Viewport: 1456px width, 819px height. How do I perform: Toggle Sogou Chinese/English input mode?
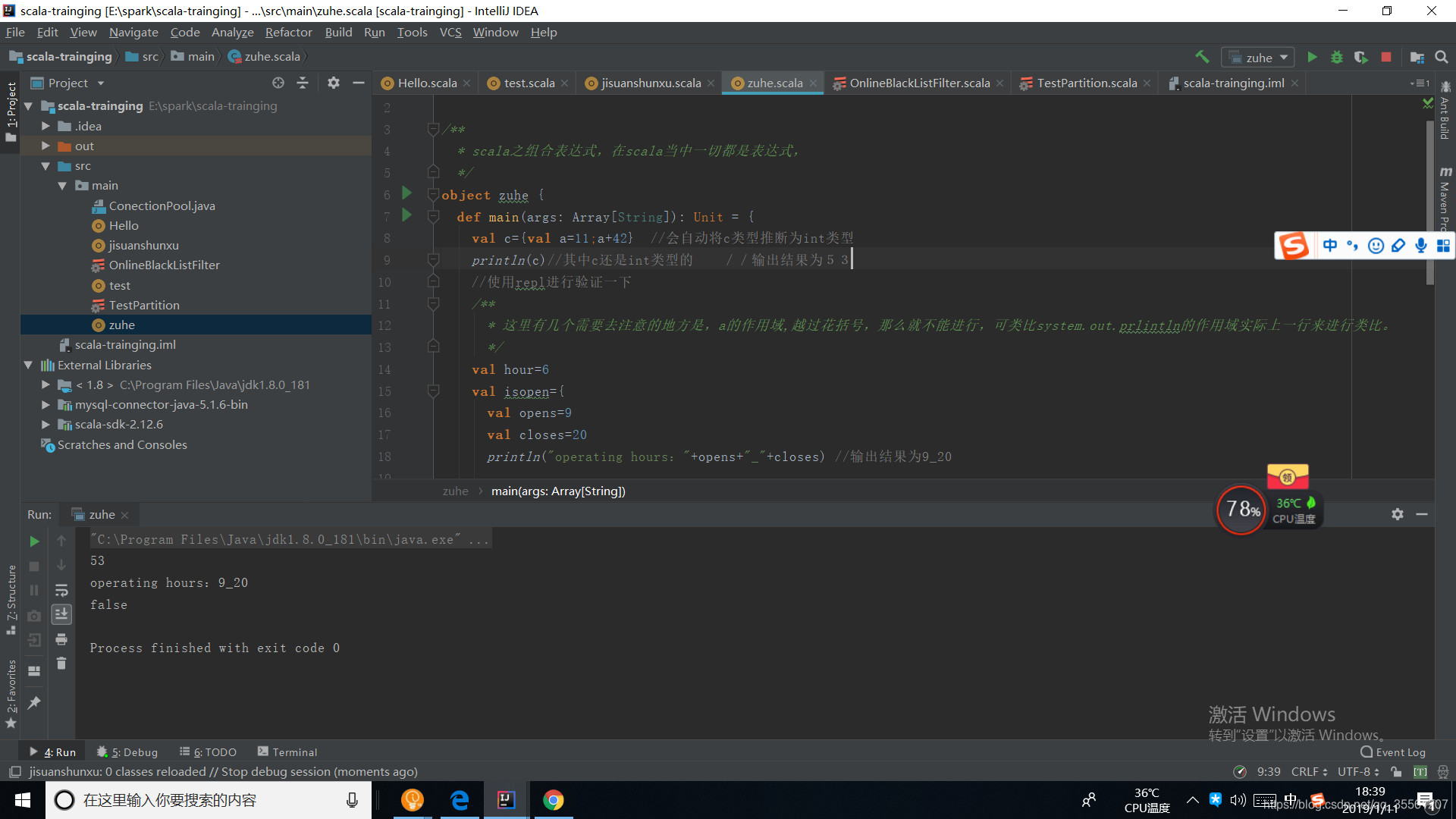coord(1330,246)
